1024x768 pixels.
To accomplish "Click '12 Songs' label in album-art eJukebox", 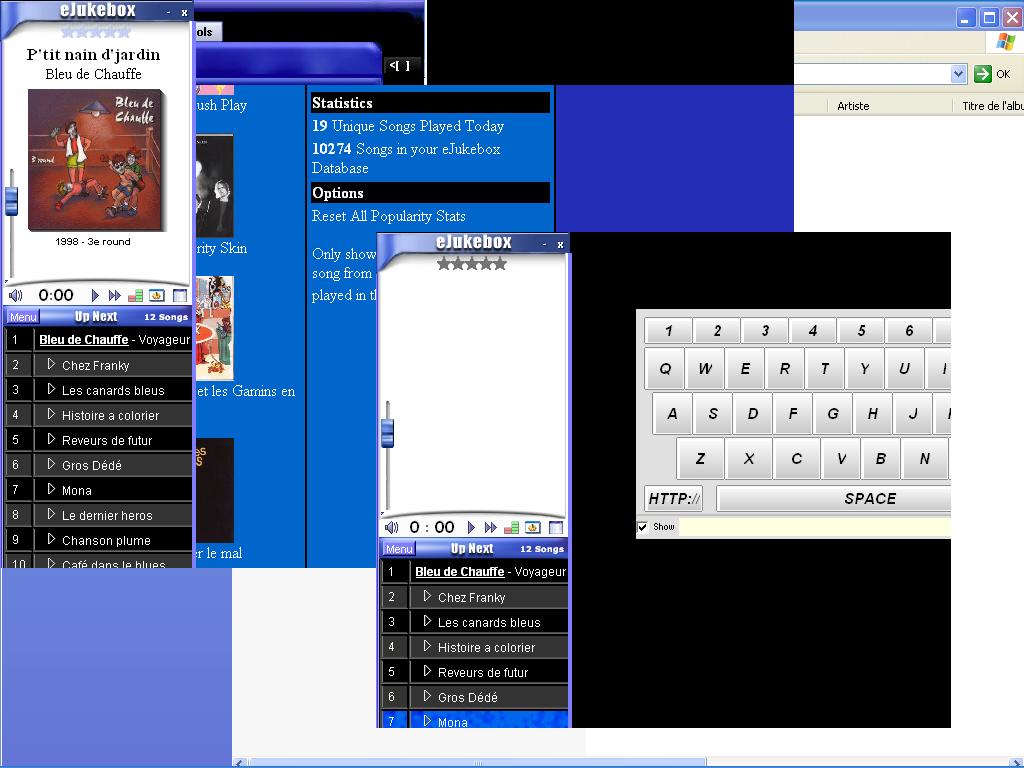I will pyautogui.click(x=166, y=317).
